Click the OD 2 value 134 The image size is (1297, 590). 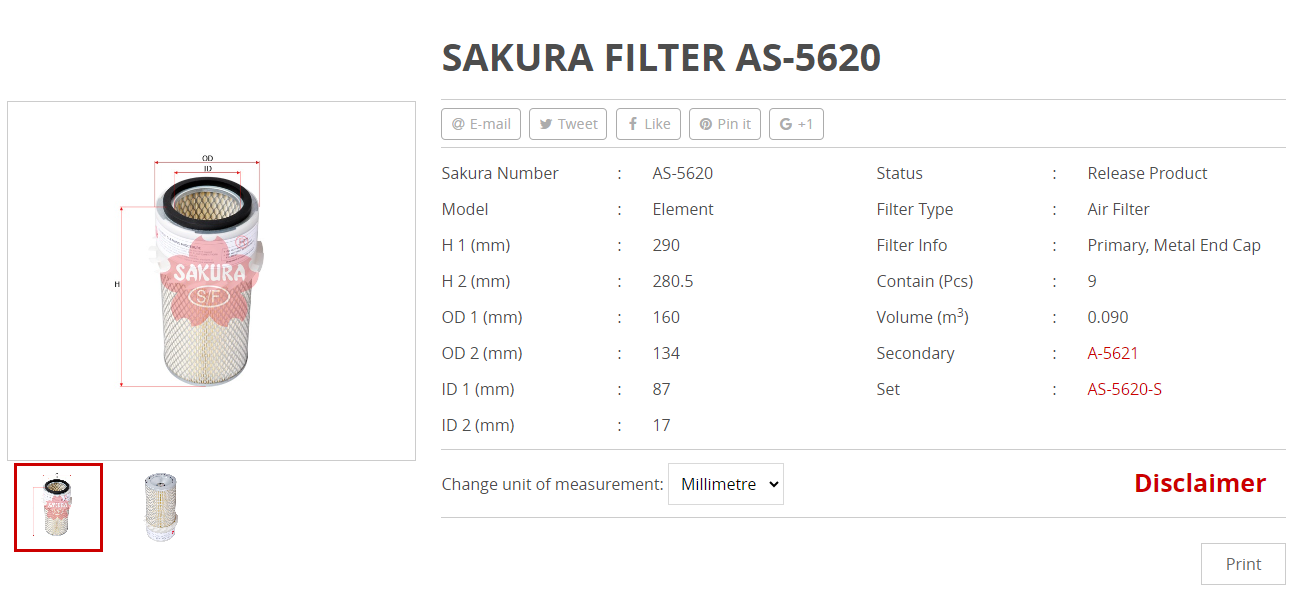[x=666, y=353]
